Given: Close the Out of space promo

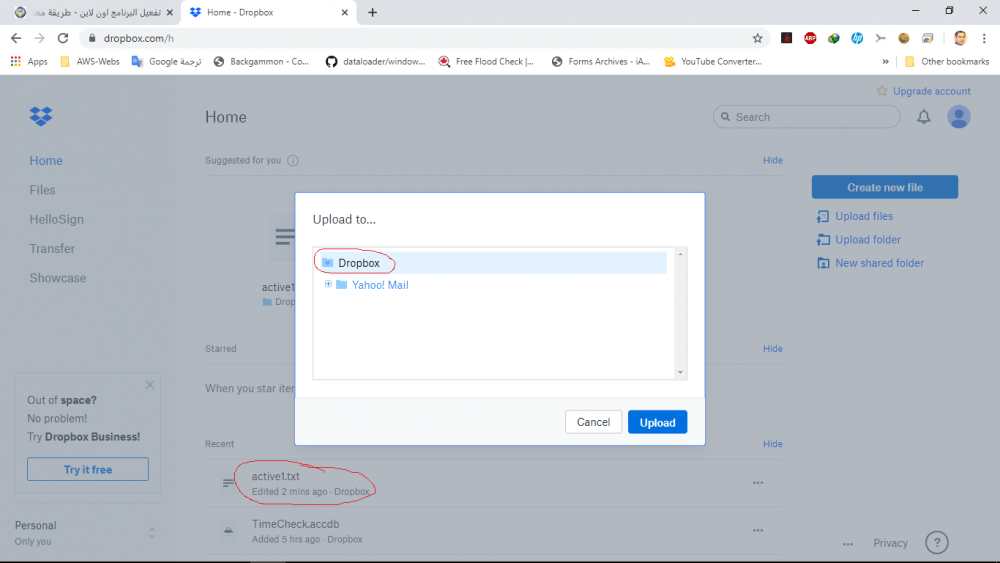Looking at the screenshot, I should tap(150, 385).
